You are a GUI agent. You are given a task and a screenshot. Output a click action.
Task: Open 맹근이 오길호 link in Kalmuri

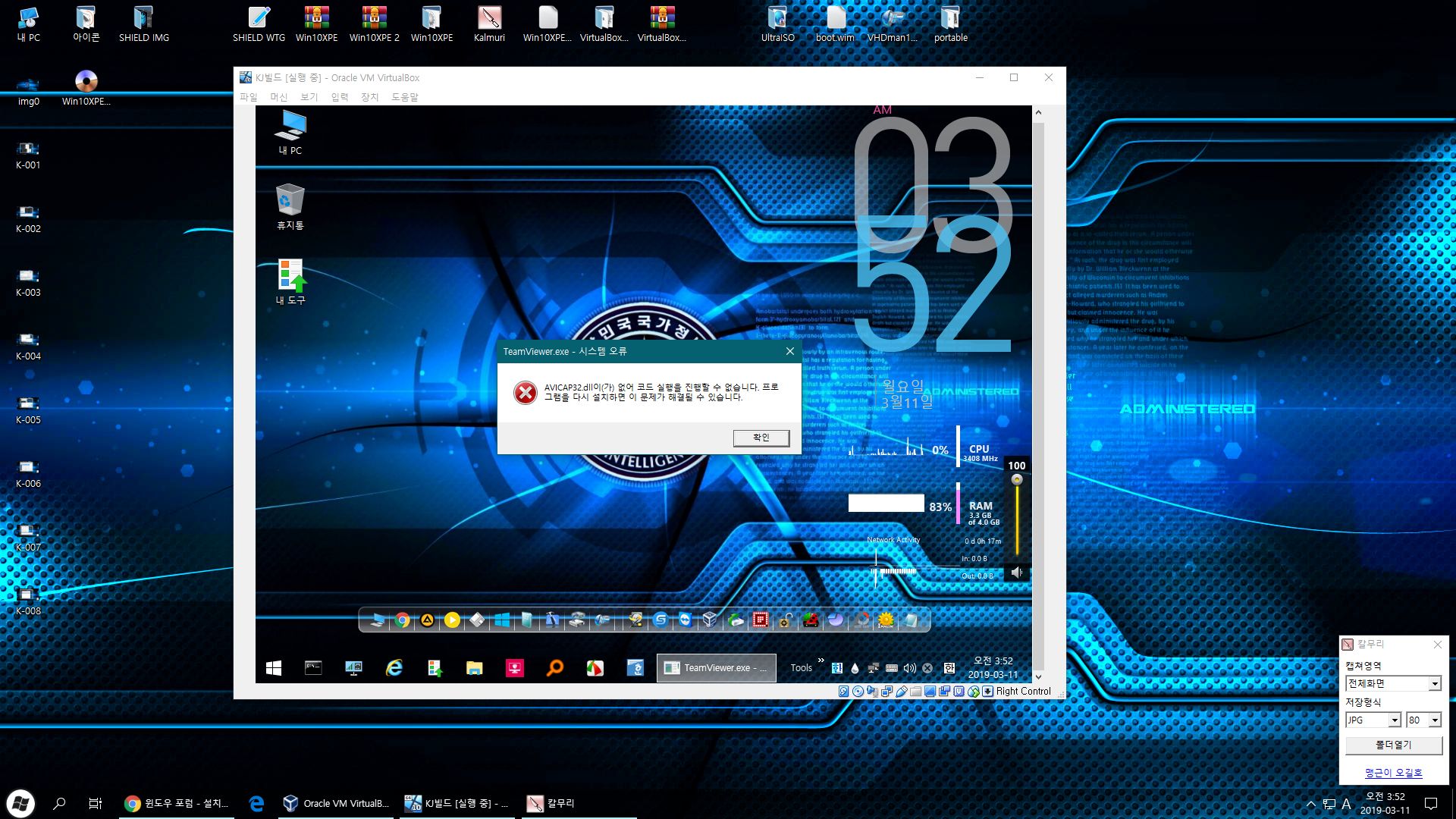coord(1394,773)
